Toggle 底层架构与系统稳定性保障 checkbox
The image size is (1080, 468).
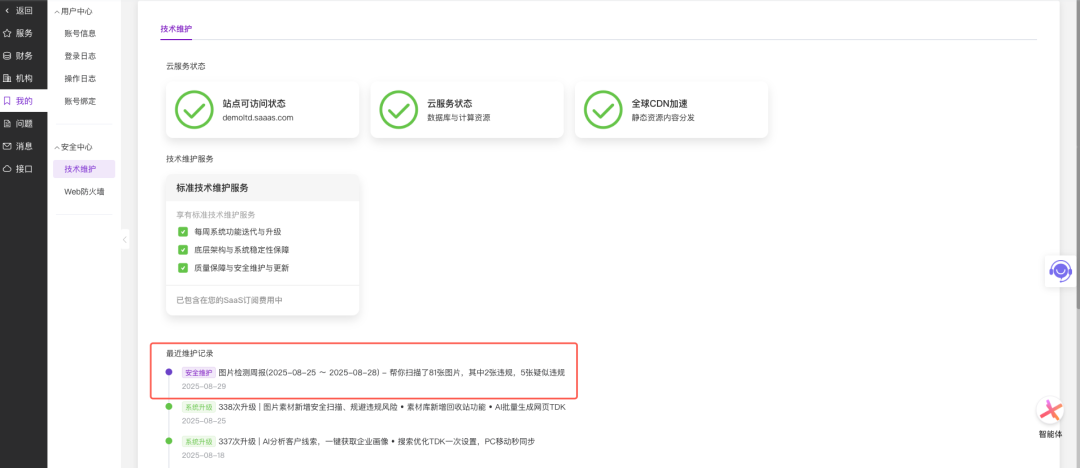click(x=183, y=250)
